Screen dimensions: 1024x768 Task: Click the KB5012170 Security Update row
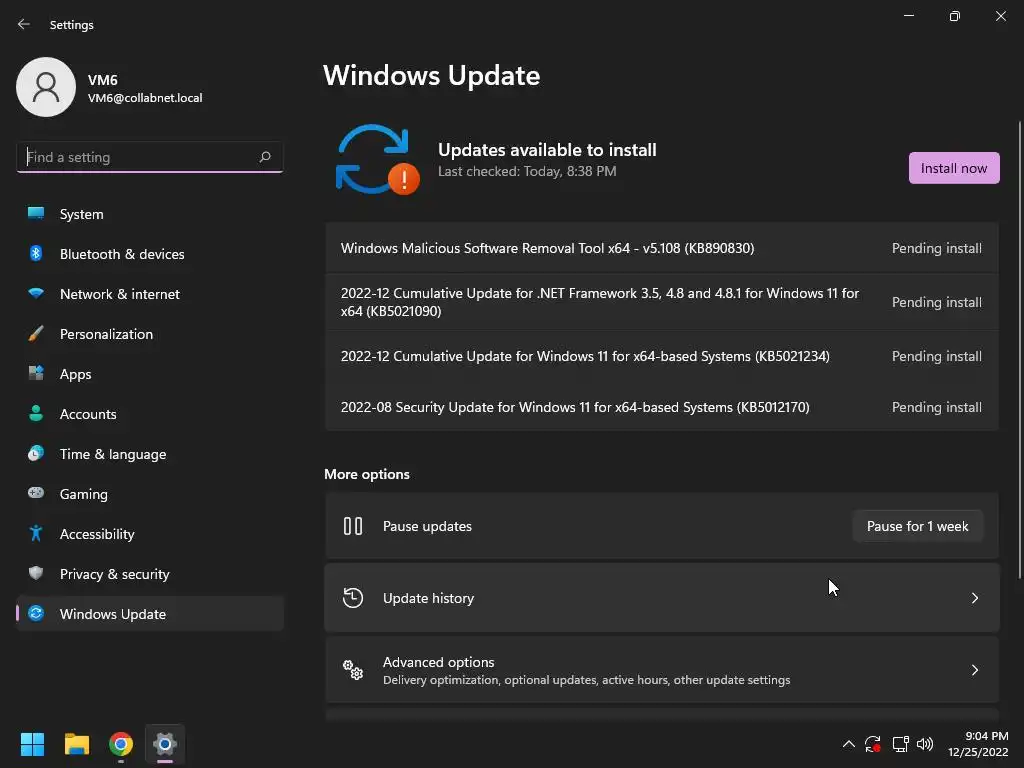pos(662,407)
